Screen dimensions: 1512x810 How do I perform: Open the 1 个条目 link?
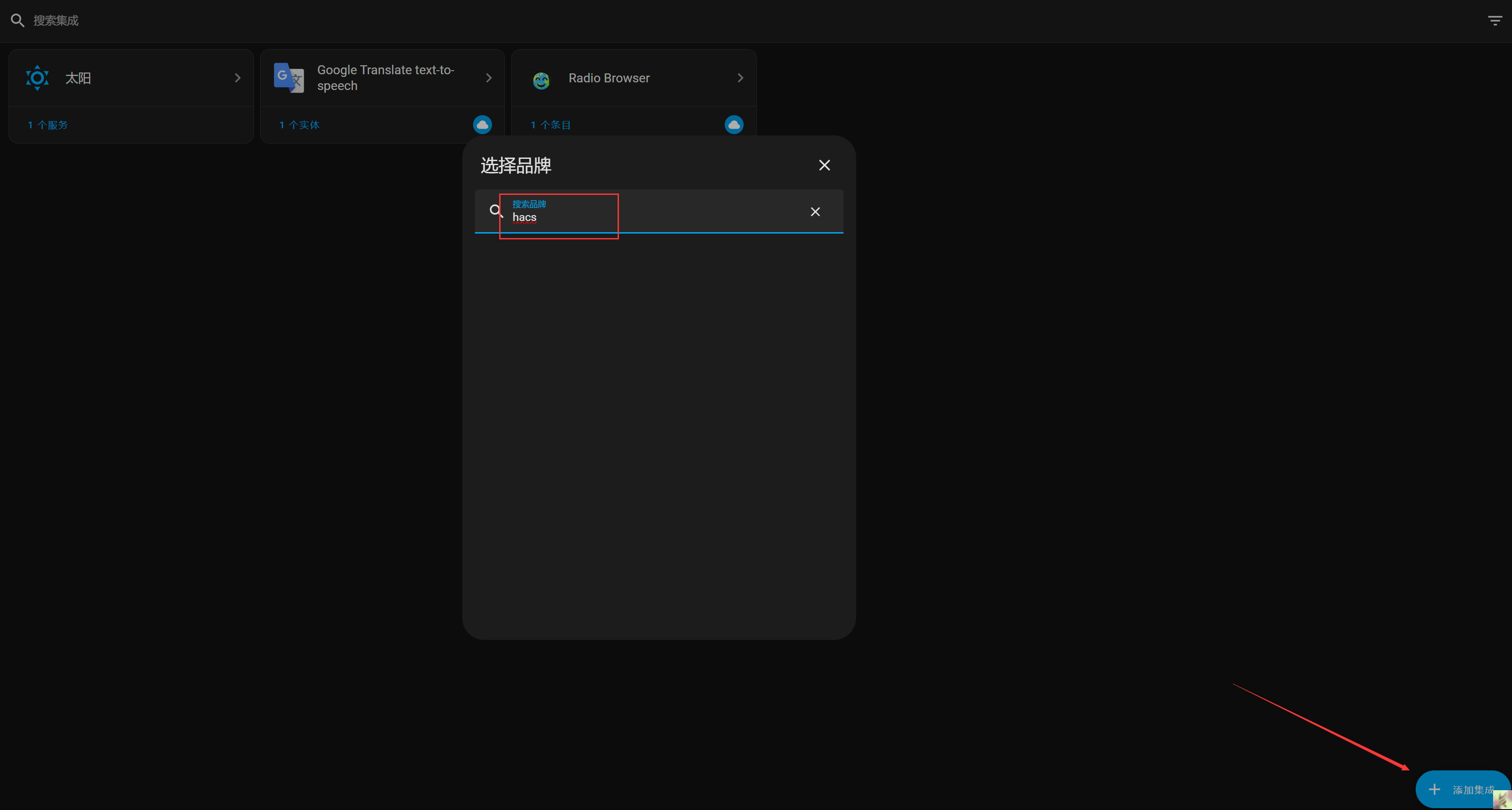click(x=551, y=125)
